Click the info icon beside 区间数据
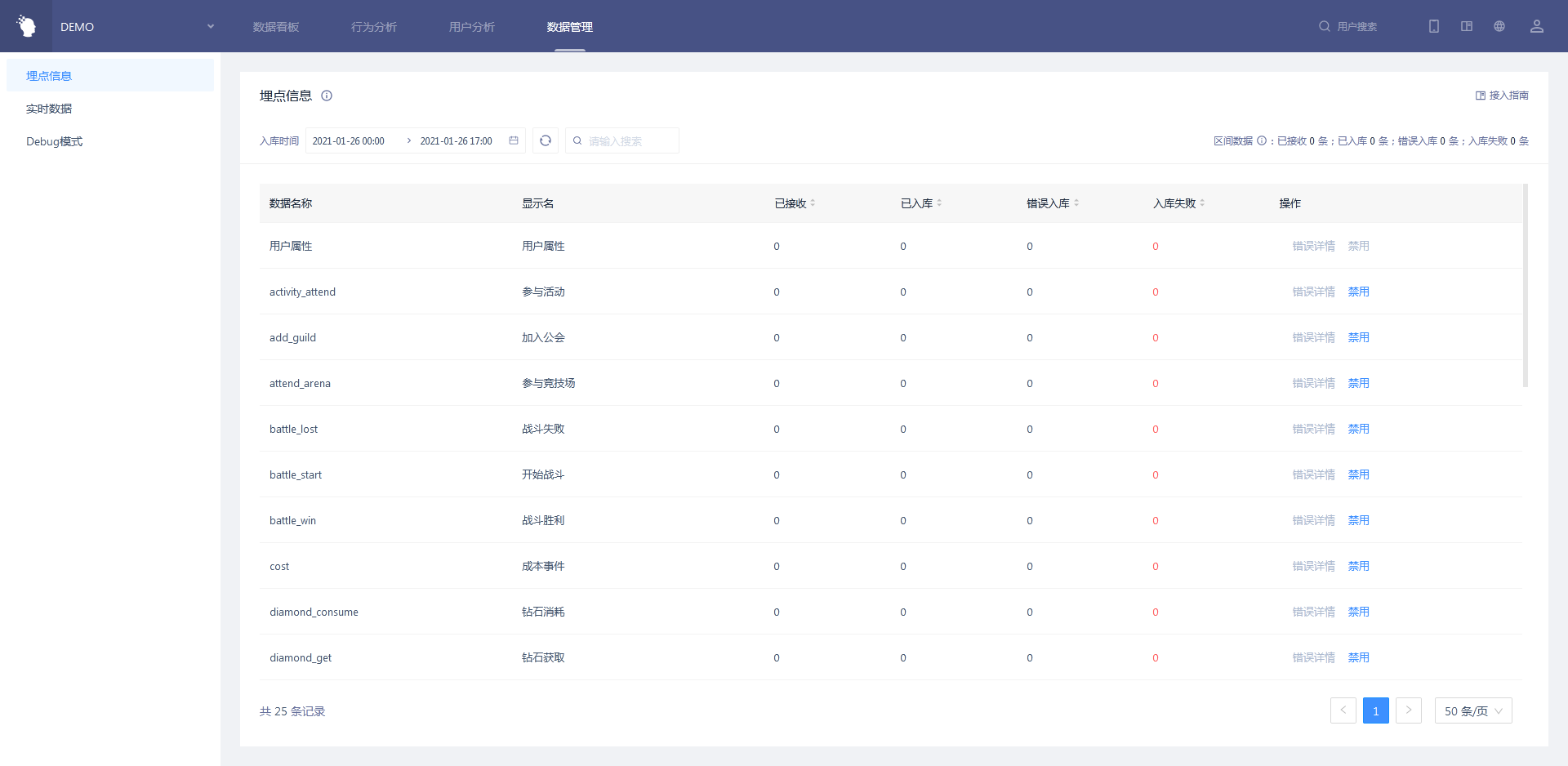Screen dimensions: 1568x766 click(1262, 140)
